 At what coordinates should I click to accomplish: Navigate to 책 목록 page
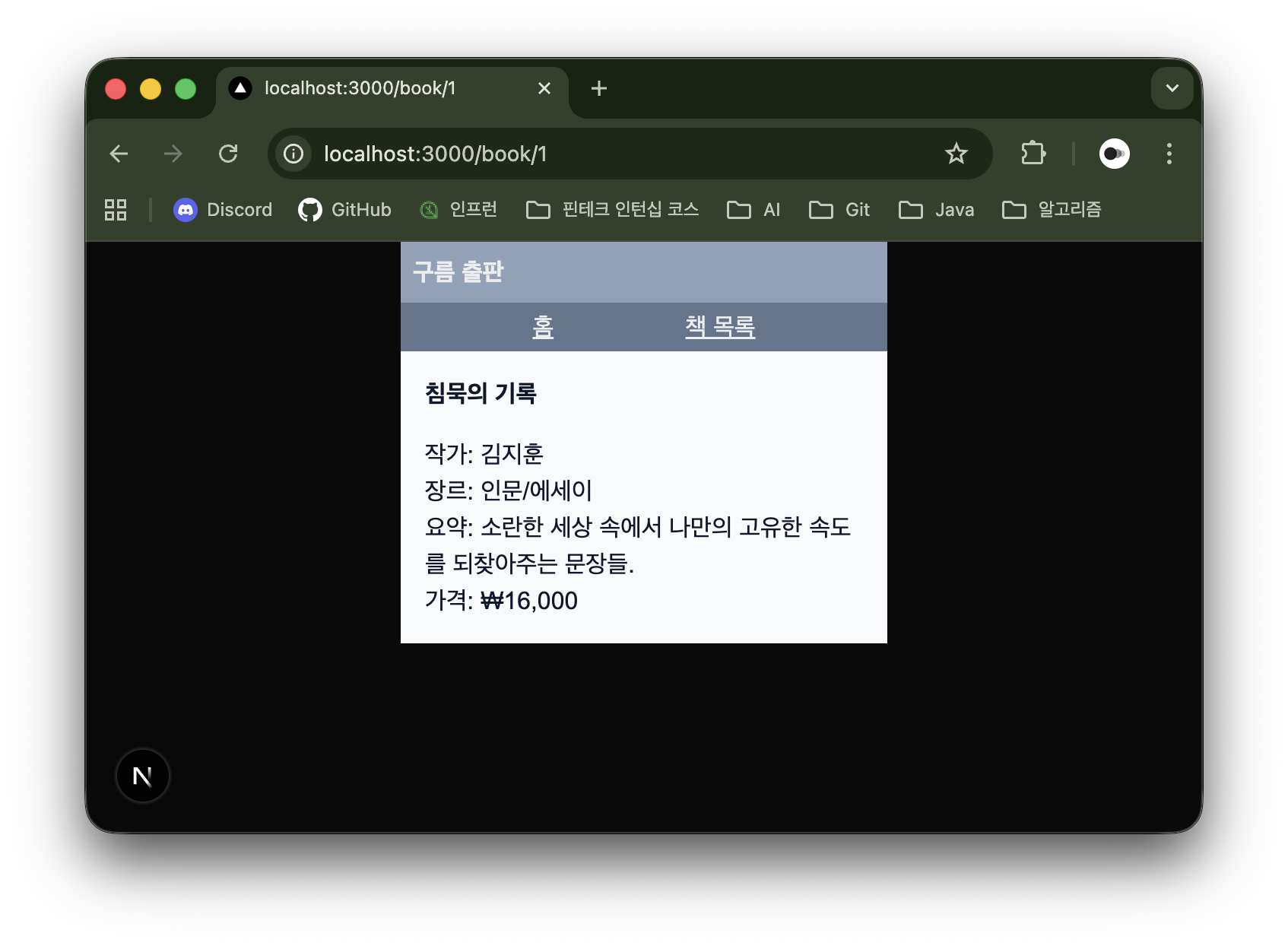[720, 327]
